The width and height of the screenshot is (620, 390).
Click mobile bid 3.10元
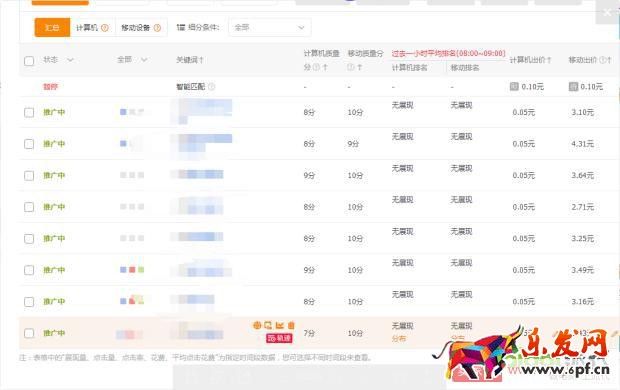[x=583, y=112]
